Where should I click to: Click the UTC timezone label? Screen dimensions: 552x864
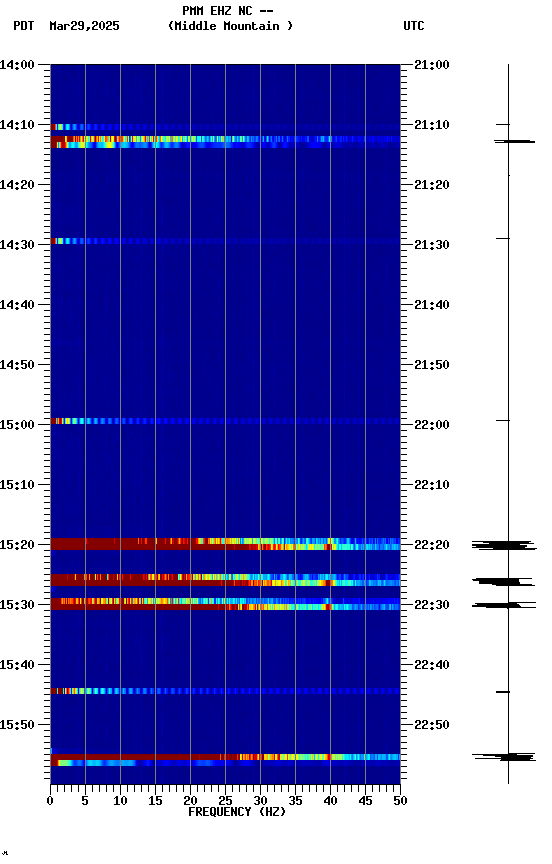(414, 26)
